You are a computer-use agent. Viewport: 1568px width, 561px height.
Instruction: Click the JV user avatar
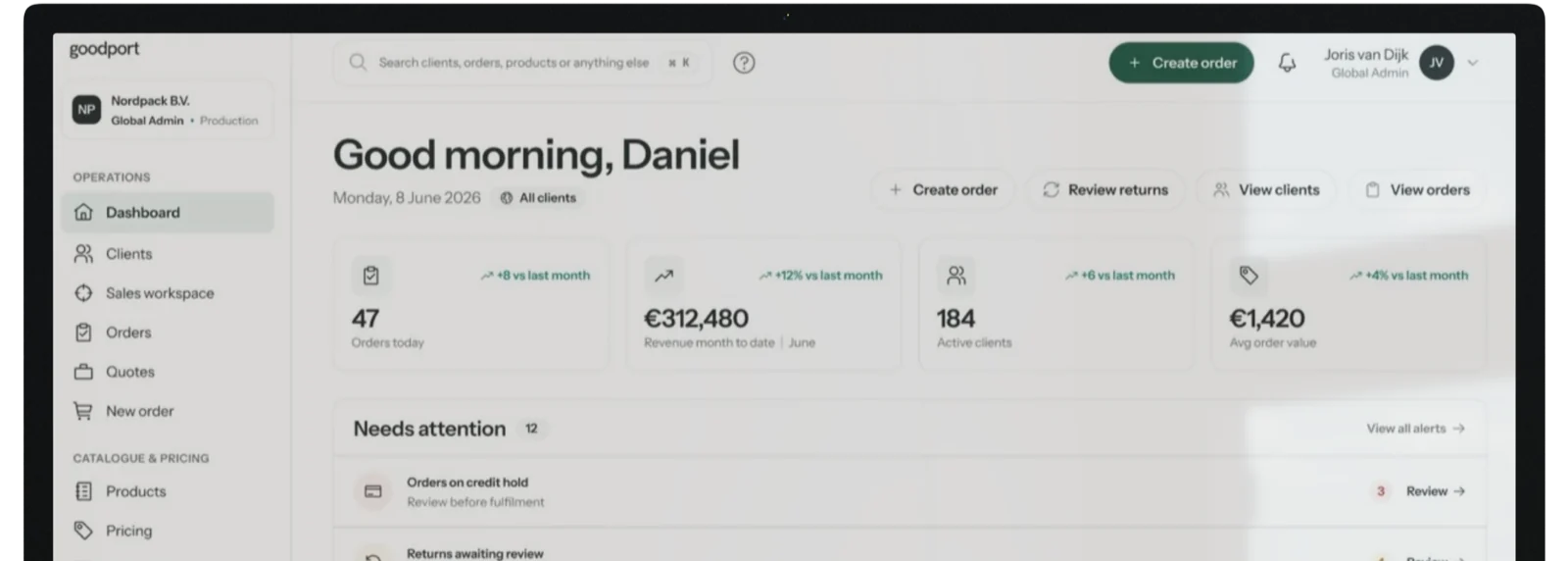pos(1436,63)
